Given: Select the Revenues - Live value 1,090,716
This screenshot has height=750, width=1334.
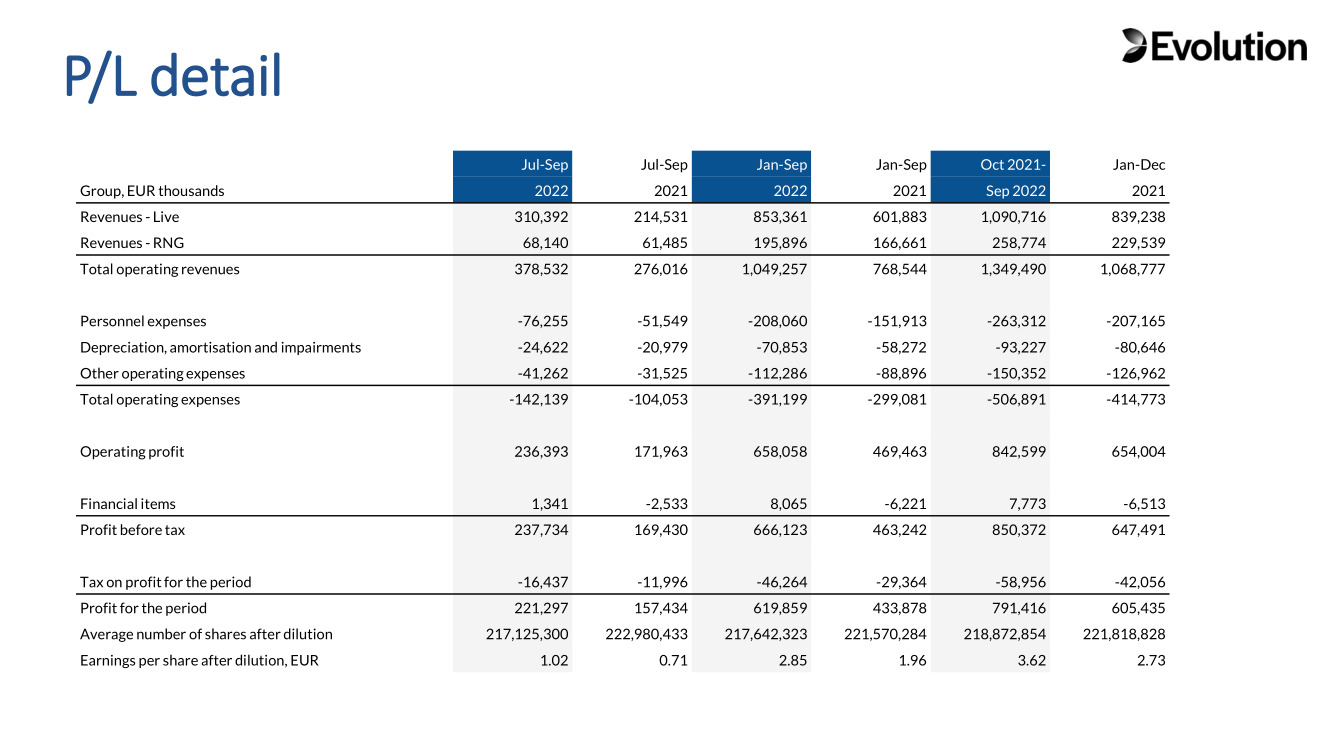Looking at the screenshot, I should click(1014, 217).
